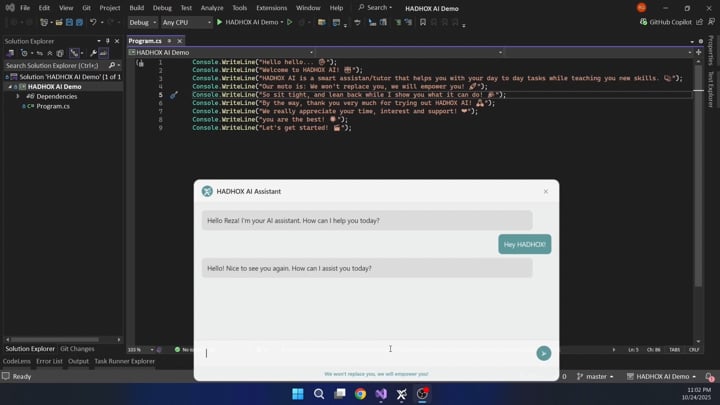Click the HADHOX AI Assistant logo icon
Viewport: 720px width, 405px height.
(x=207, y=191)
